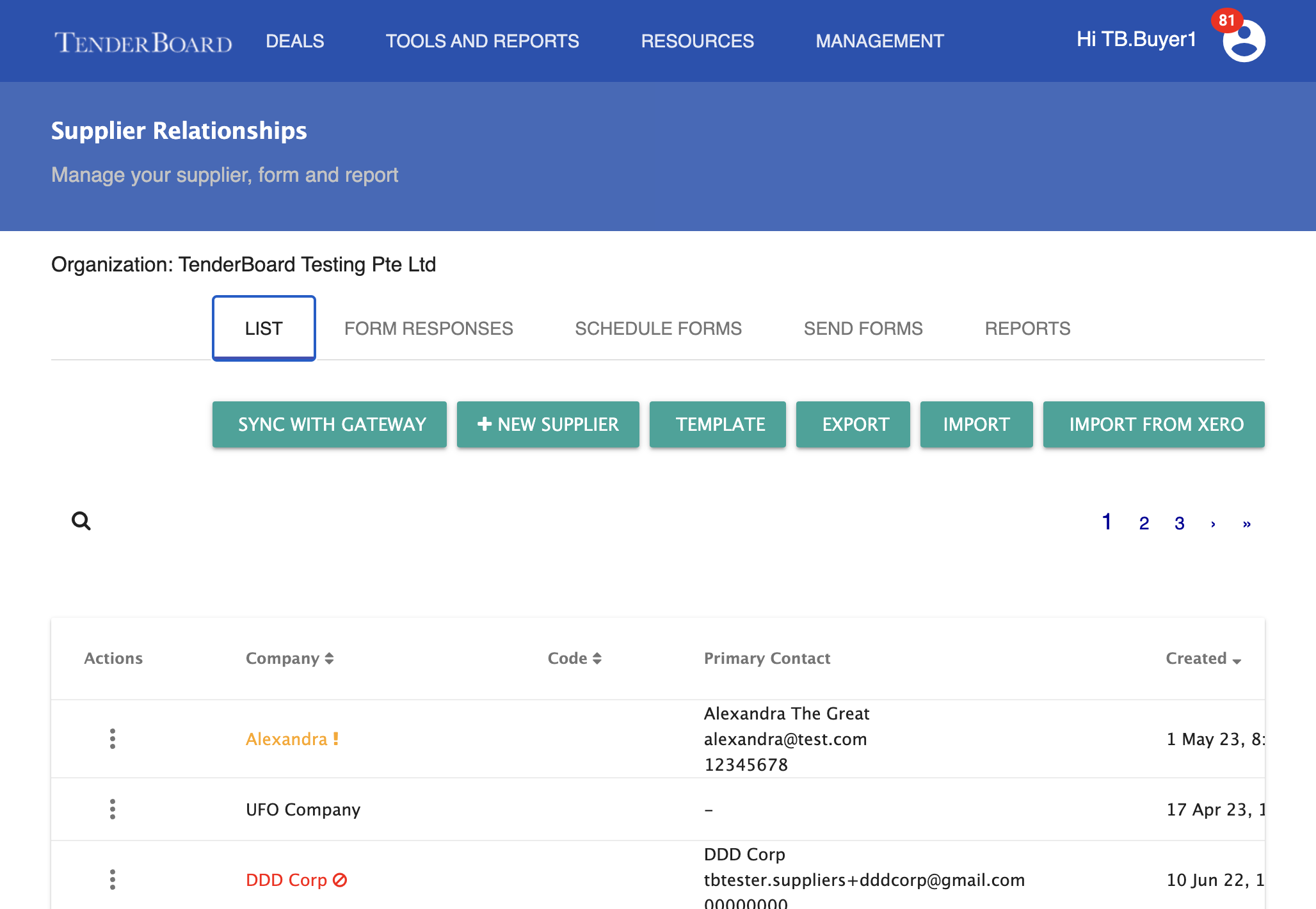Switch to the SEND FORMS tab

(x=863, y=328)
